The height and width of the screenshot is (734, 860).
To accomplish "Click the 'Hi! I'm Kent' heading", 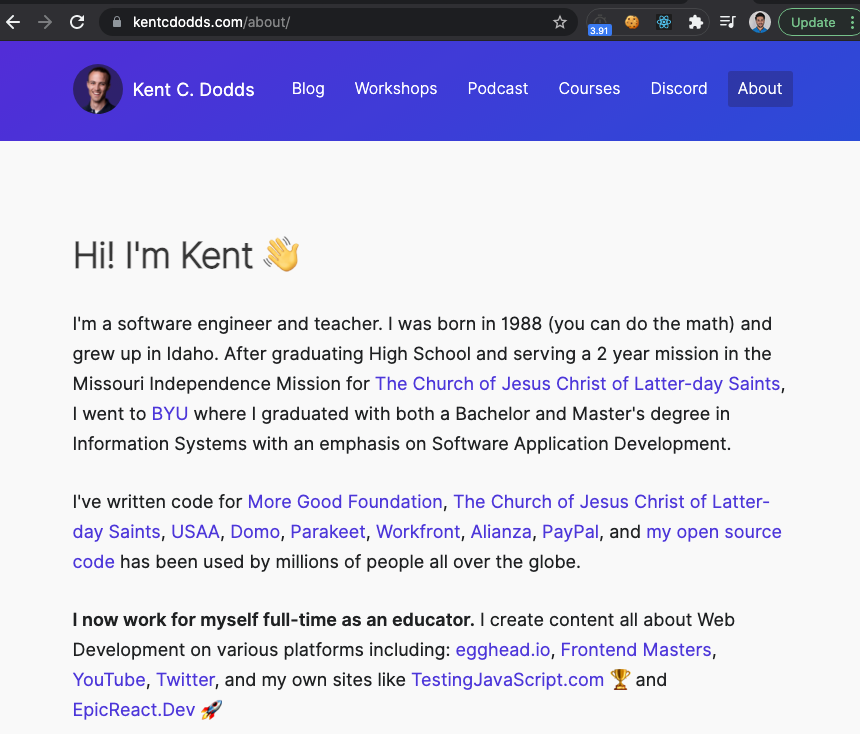I will pos(186,255).
